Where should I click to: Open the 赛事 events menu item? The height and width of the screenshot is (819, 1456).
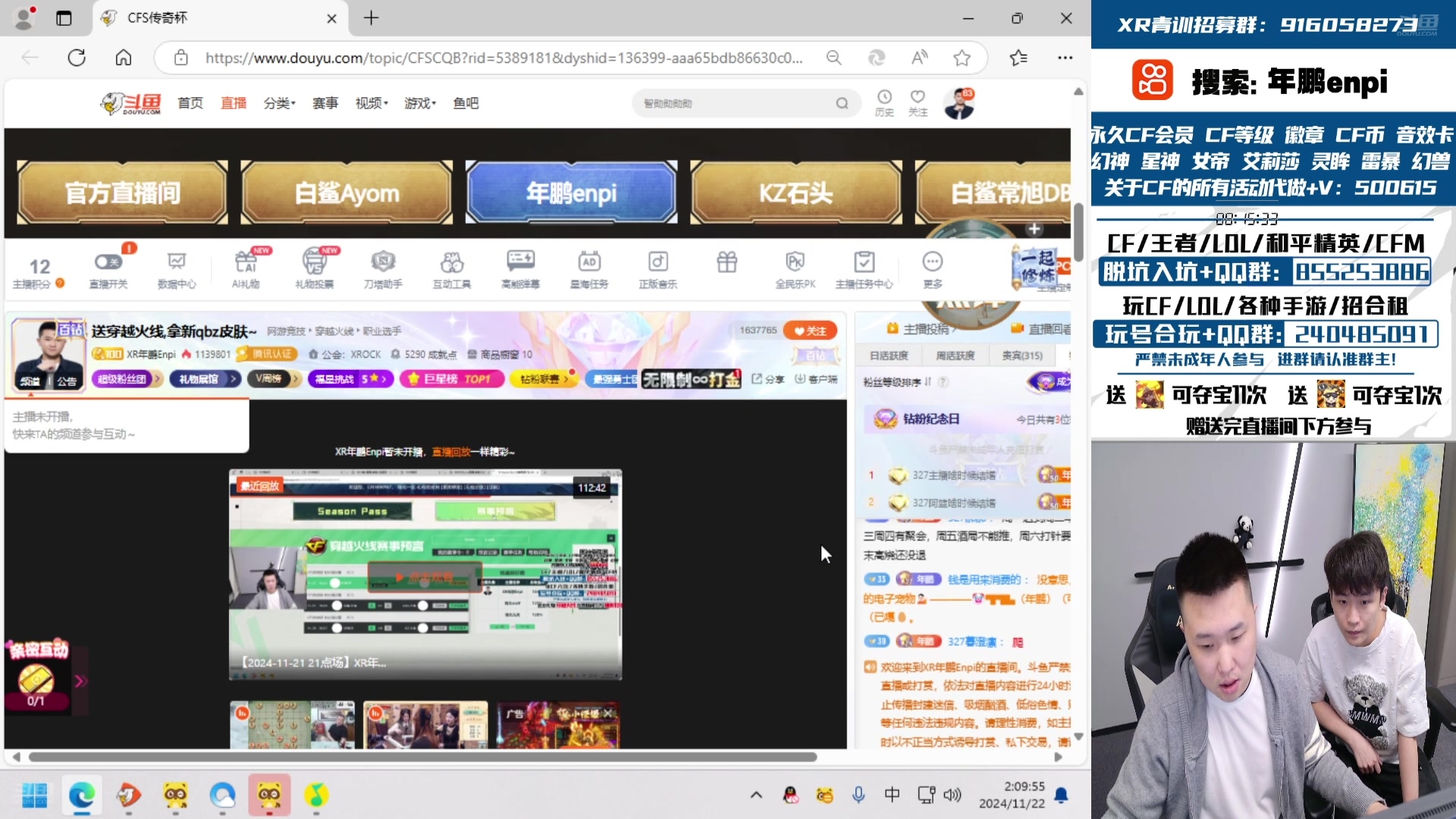coord(325,103)
